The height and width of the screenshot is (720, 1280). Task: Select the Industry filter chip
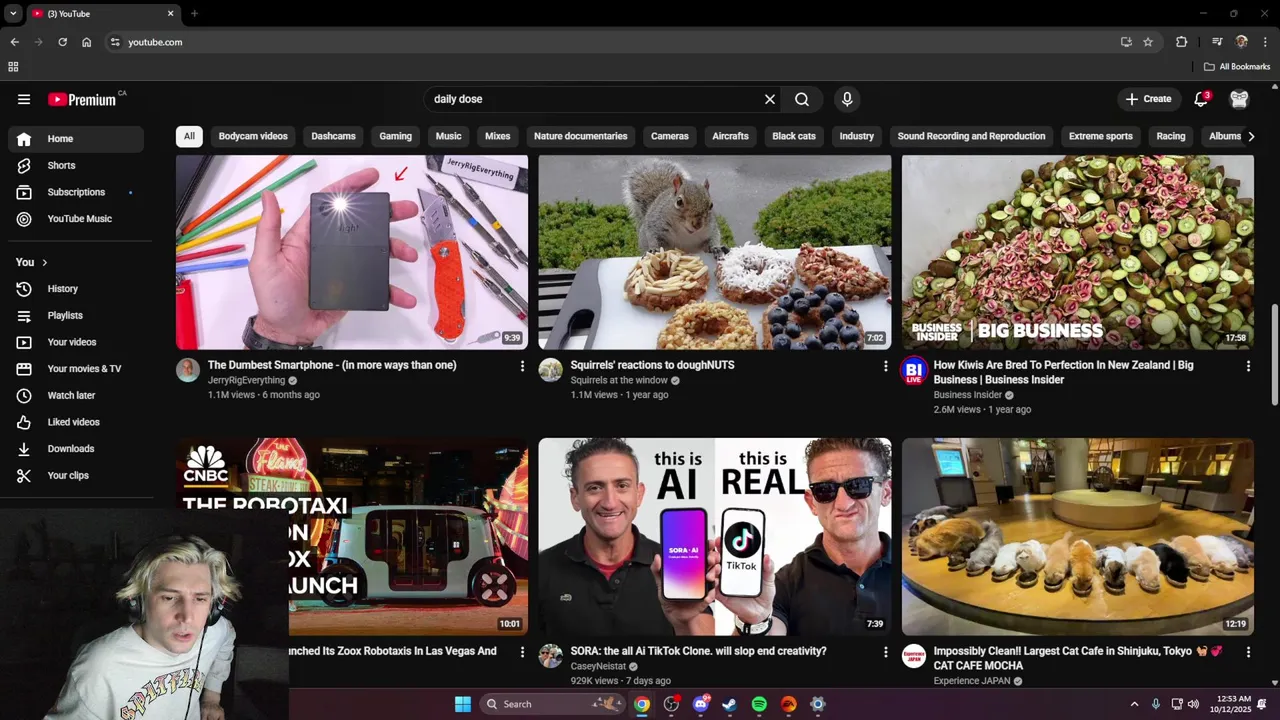click(x=857, y=136)
